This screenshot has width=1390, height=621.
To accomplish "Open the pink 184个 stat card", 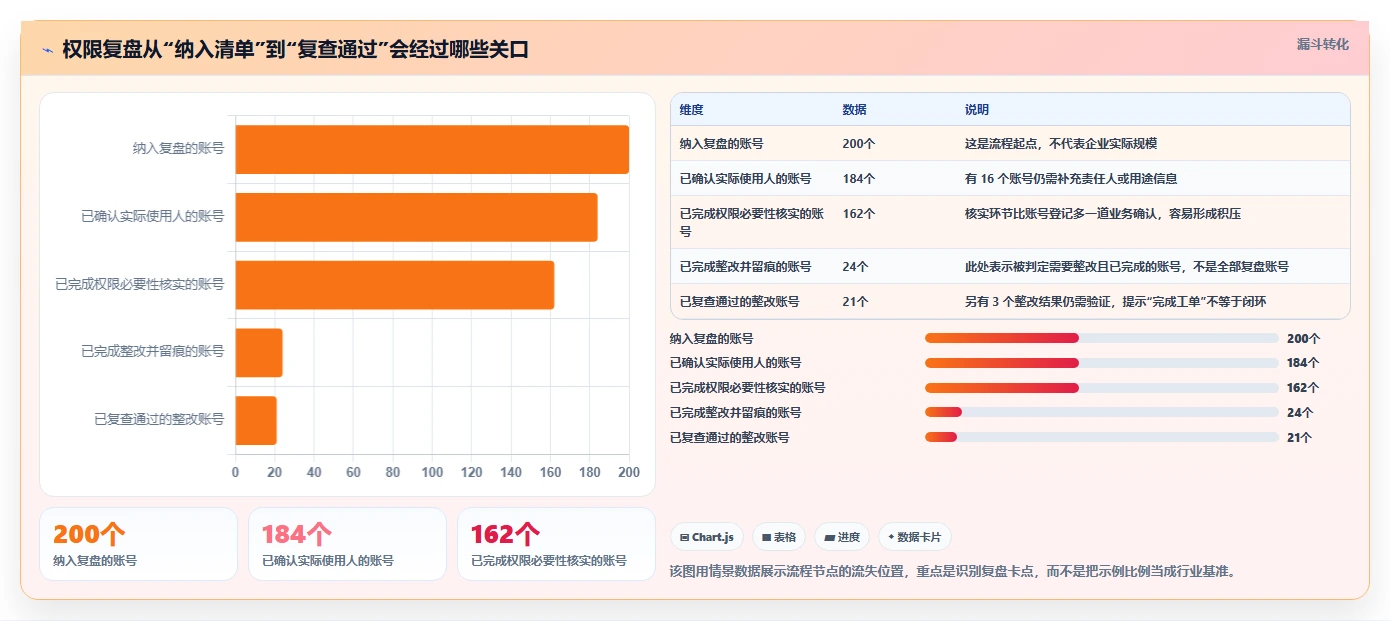I will click(347, 544).
